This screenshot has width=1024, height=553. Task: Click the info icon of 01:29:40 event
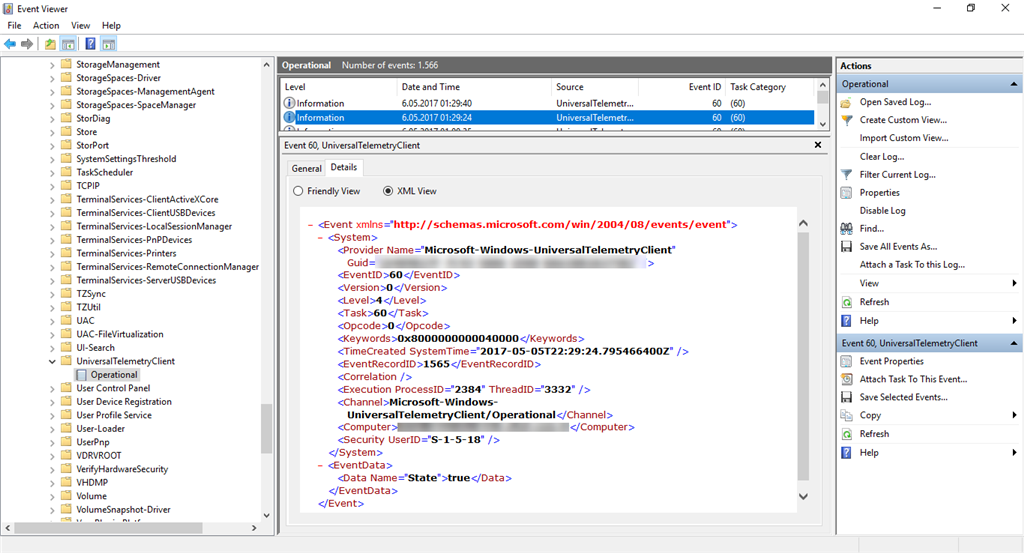click(x=289, y=103)
